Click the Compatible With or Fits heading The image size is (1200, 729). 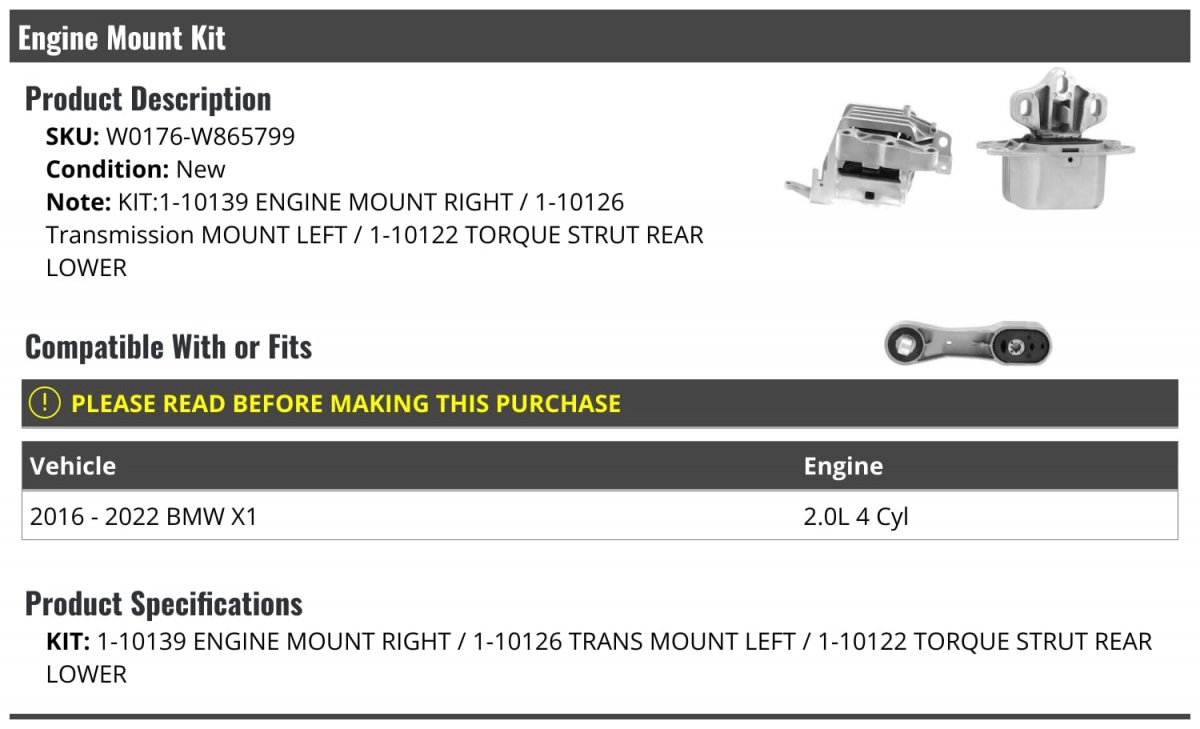coord(169,347)
